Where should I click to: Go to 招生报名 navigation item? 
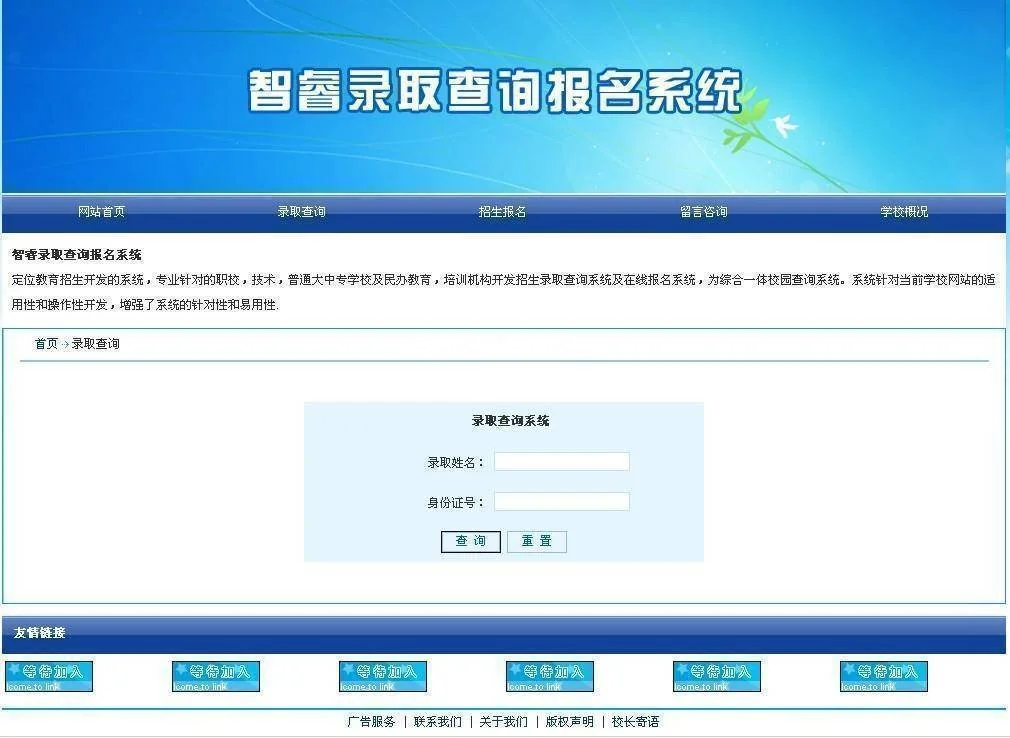(x=502, y=212)
